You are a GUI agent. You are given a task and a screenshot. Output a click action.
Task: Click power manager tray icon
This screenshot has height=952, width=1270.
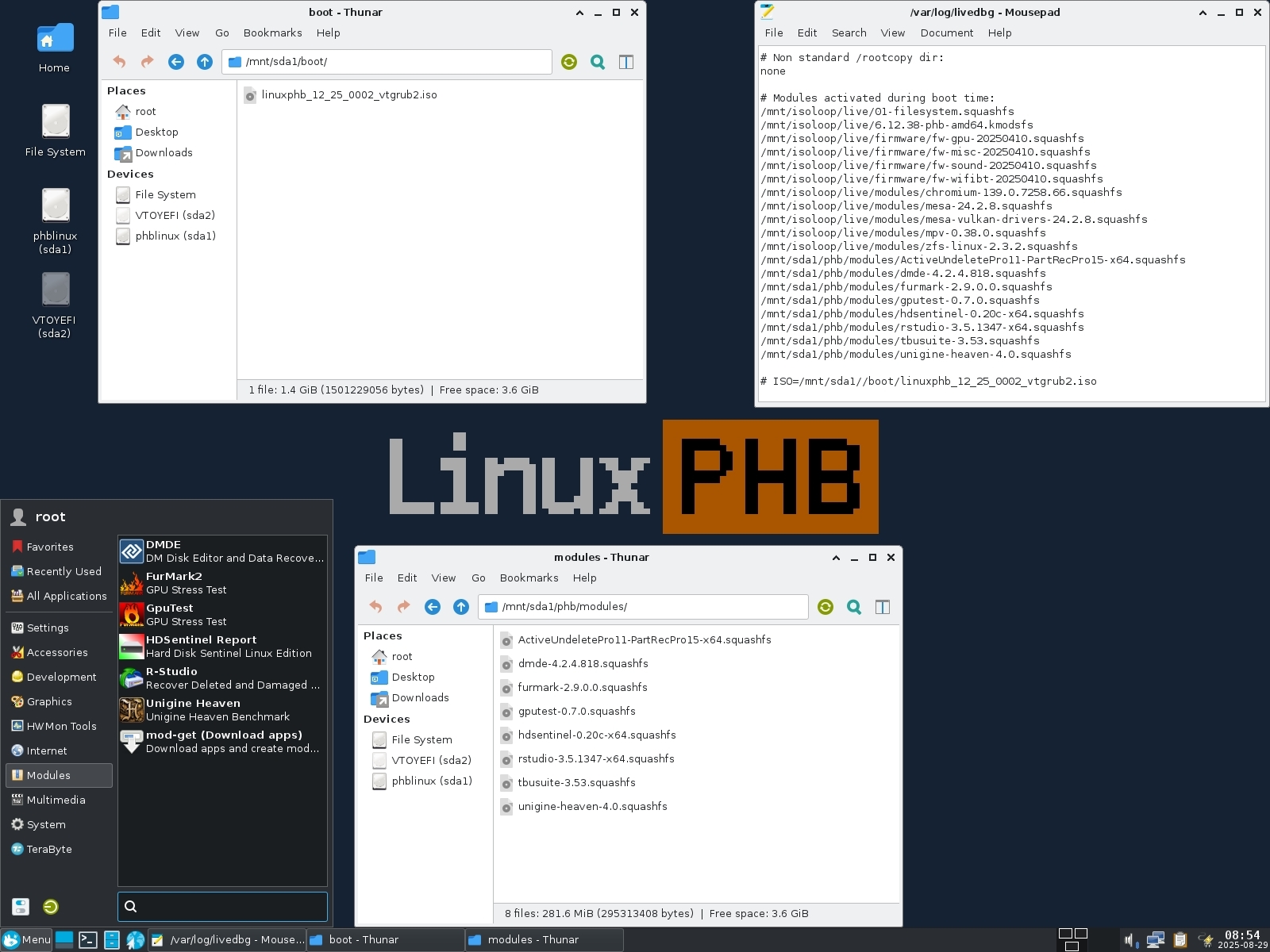pyautogui.click(x=1206, y=941)
